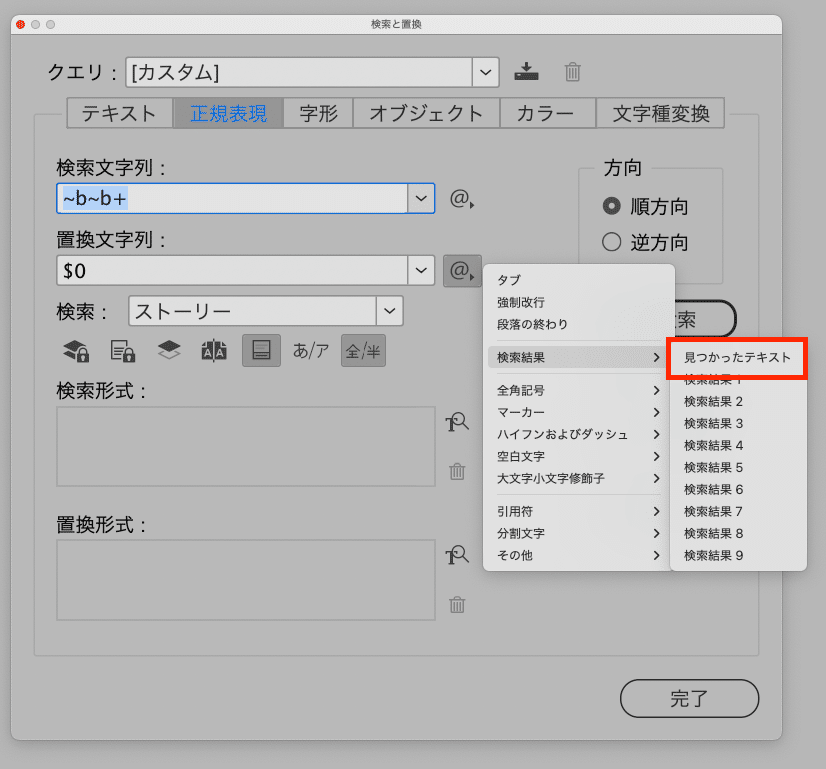Open the 置換文字列 history dropdown
The width and height of the screenshot is (826, 769).
pos(421,270)
